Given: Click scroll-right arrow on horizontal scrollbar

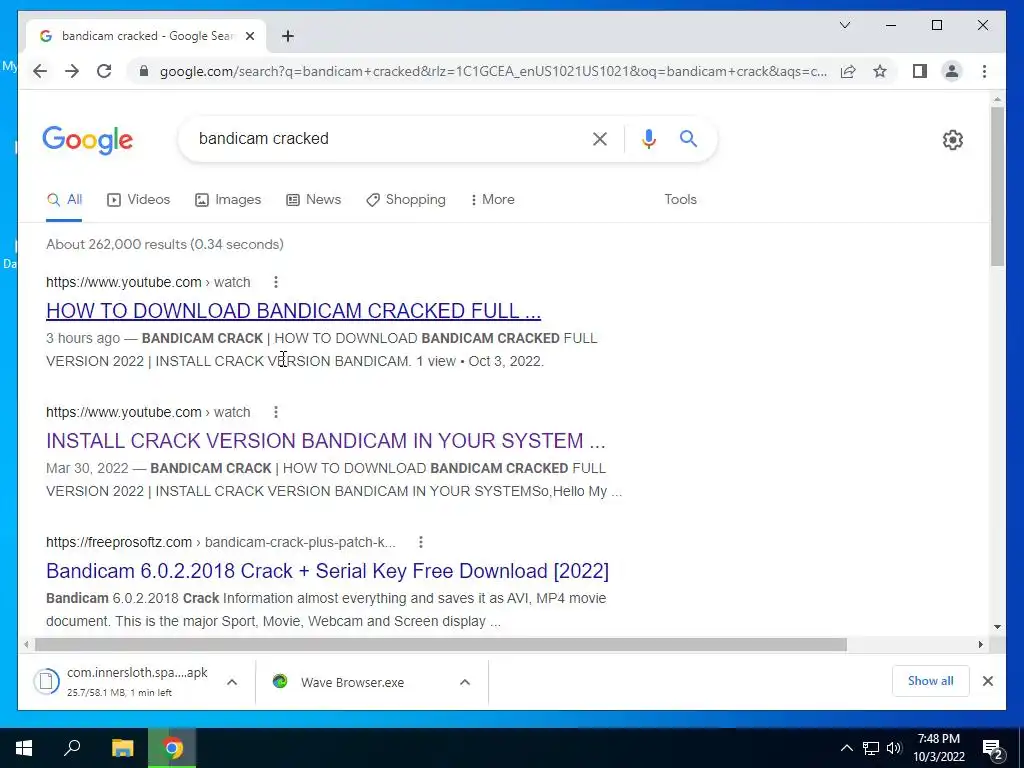Looking at the screenshot, I should tap(980, 645).
